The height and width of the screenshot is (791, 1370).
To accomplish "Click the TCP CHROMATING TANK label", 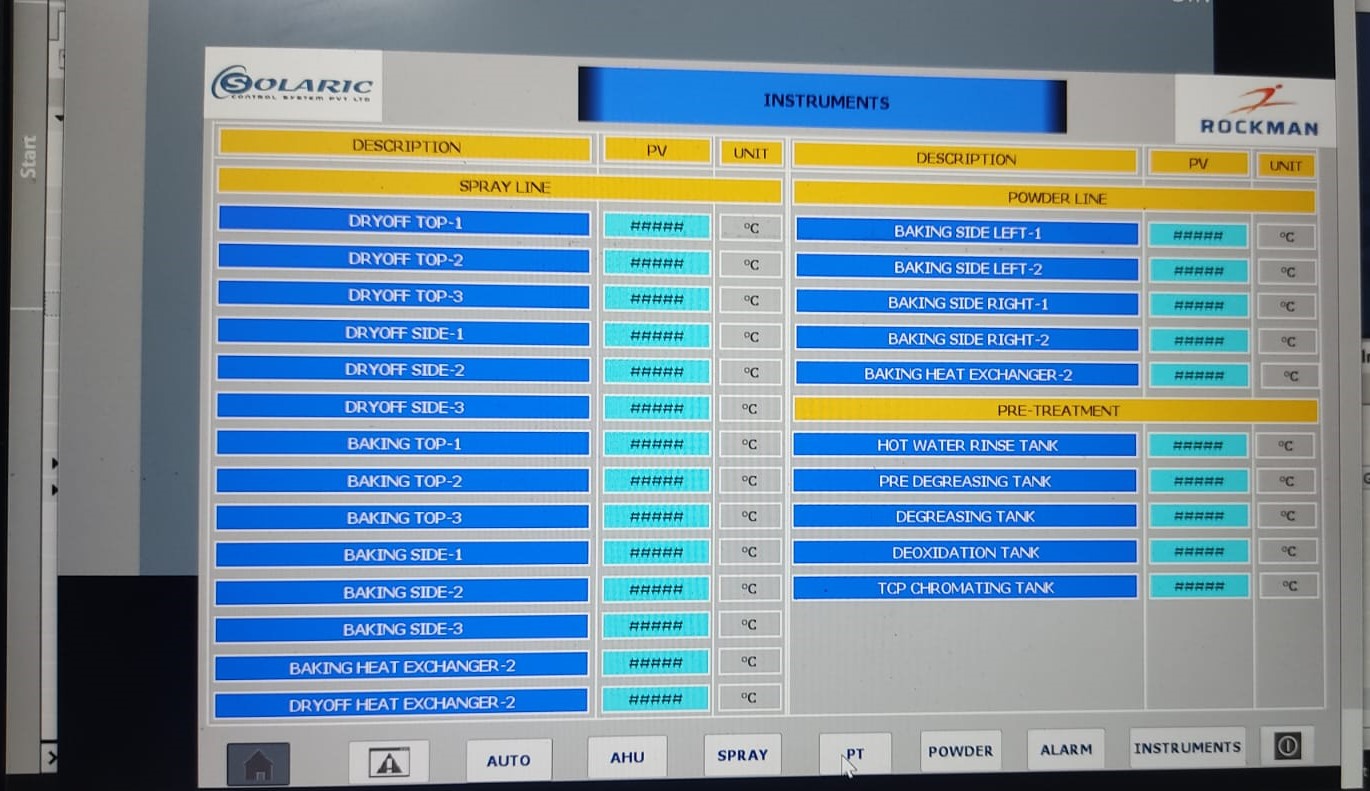I will click(x=966, y=587).
